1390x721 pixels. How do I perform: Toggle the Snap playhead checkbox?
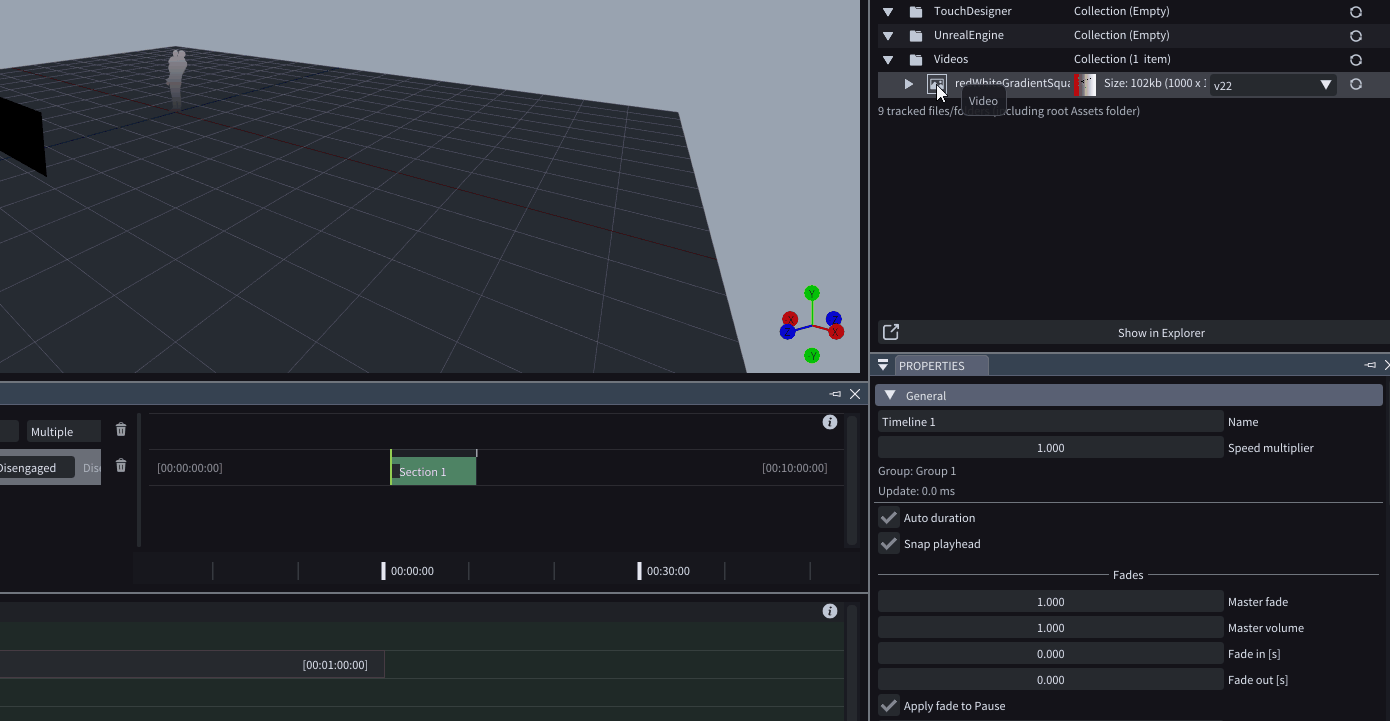point(888,544)
